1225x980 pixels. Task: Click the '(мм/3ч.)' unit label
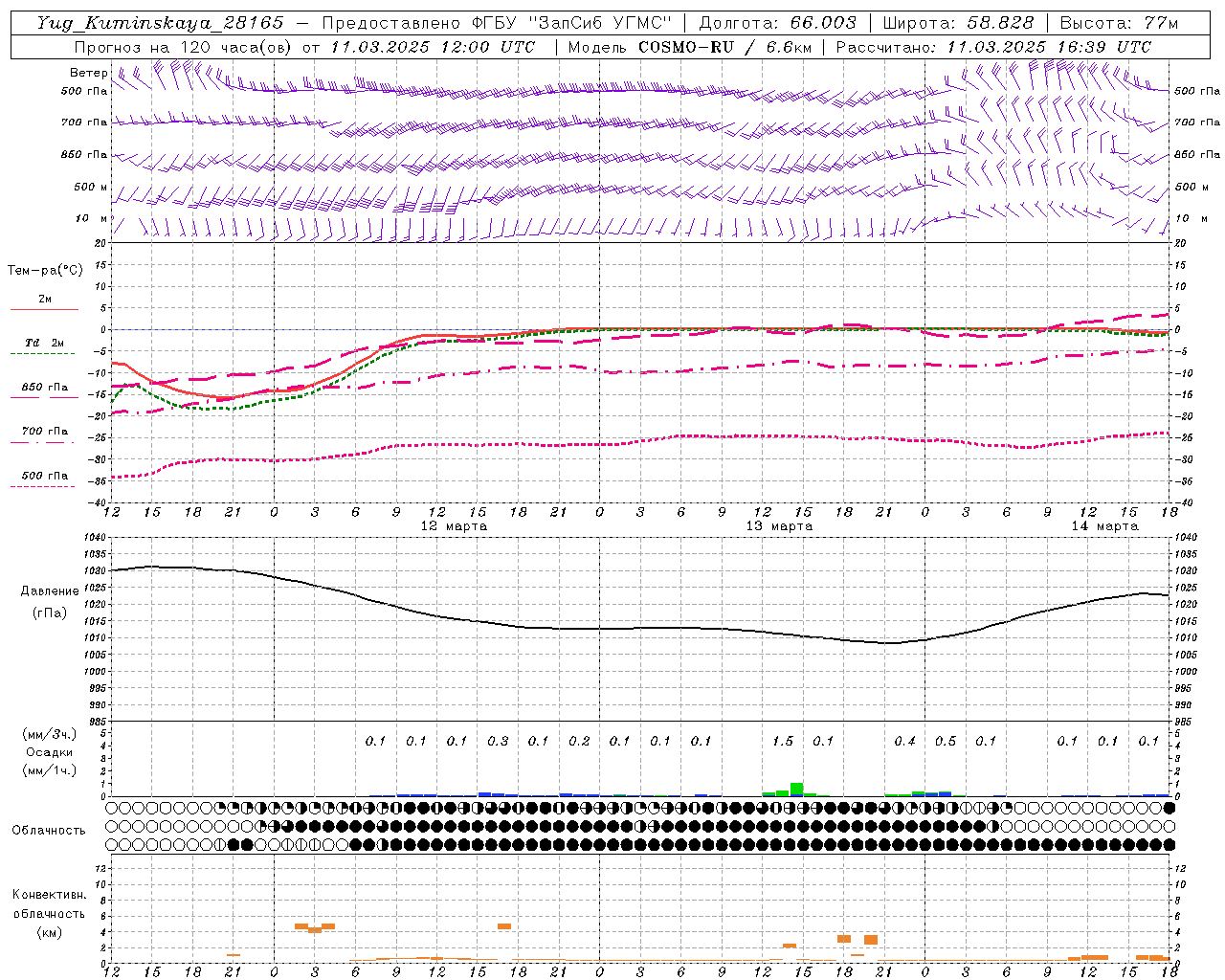pyautogui.click(x=50, y=734)
